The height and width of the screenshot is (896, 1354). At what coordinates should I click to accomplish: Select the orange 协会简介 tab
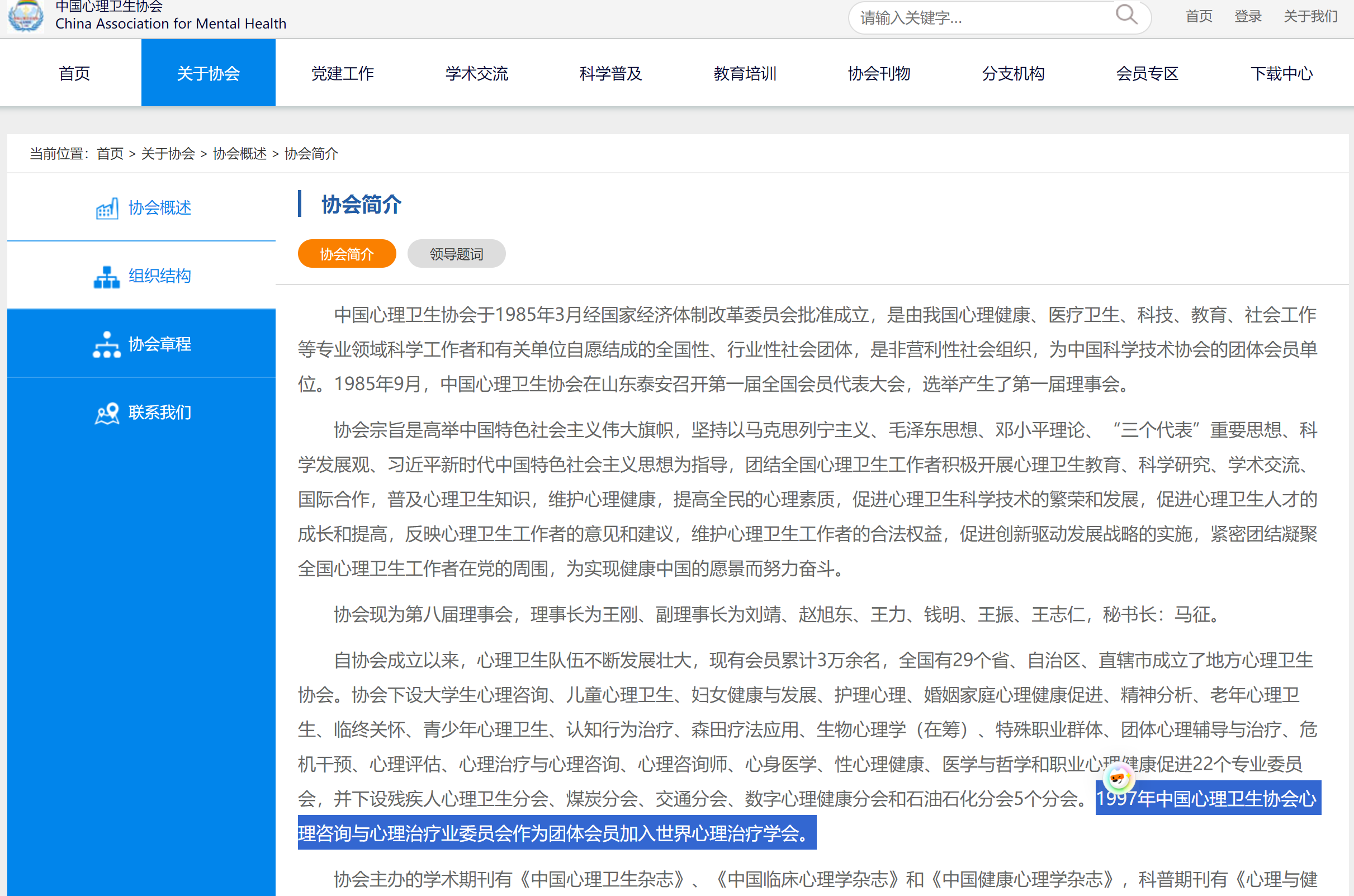[x=347, y=254]
